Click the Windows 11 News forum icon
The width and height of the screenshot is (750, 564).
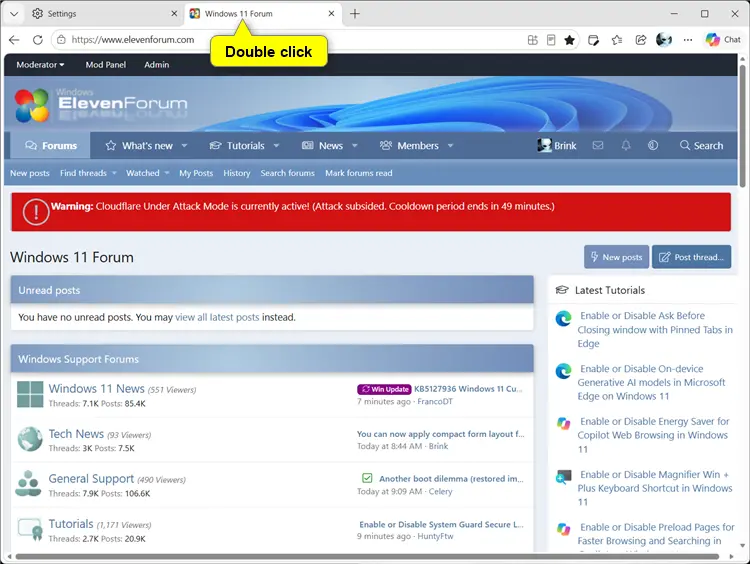coord(30,394)
